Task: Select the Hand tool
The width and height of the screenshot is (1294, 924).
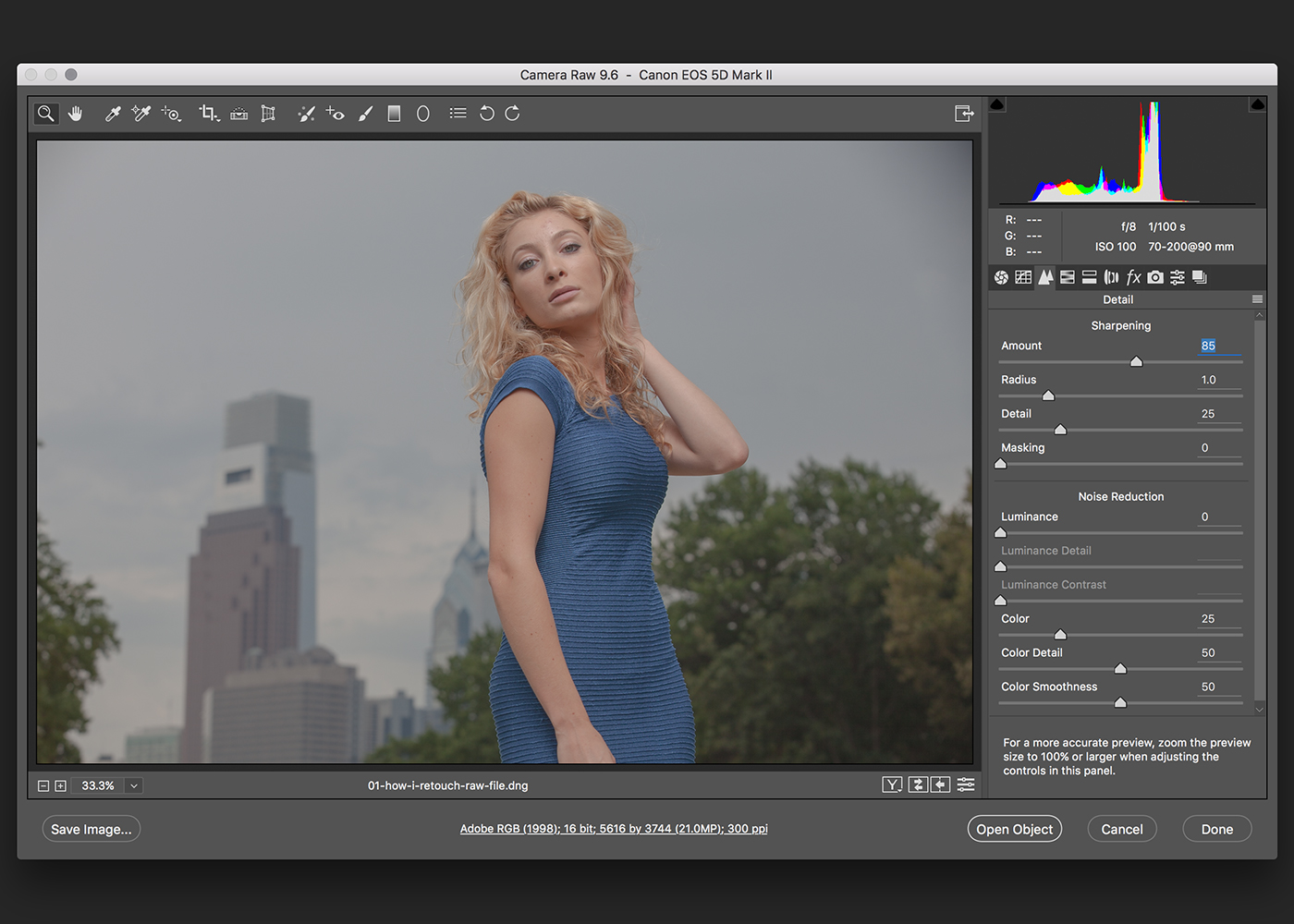Action: click(76, 114)
